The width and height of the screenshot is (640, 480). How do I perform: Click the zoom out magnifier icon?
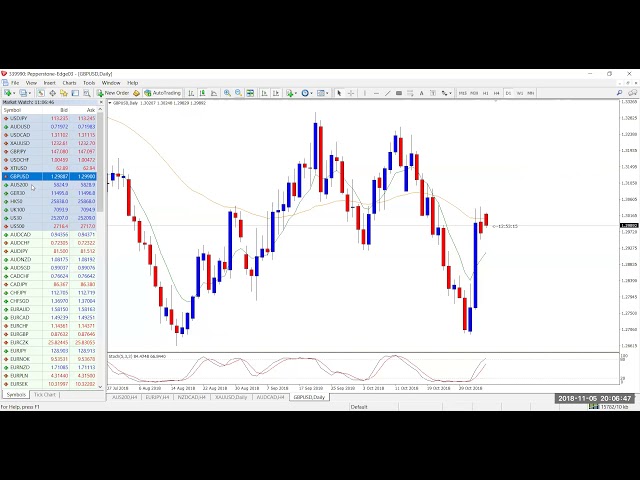pyautogui.click(x=238, y=93)
